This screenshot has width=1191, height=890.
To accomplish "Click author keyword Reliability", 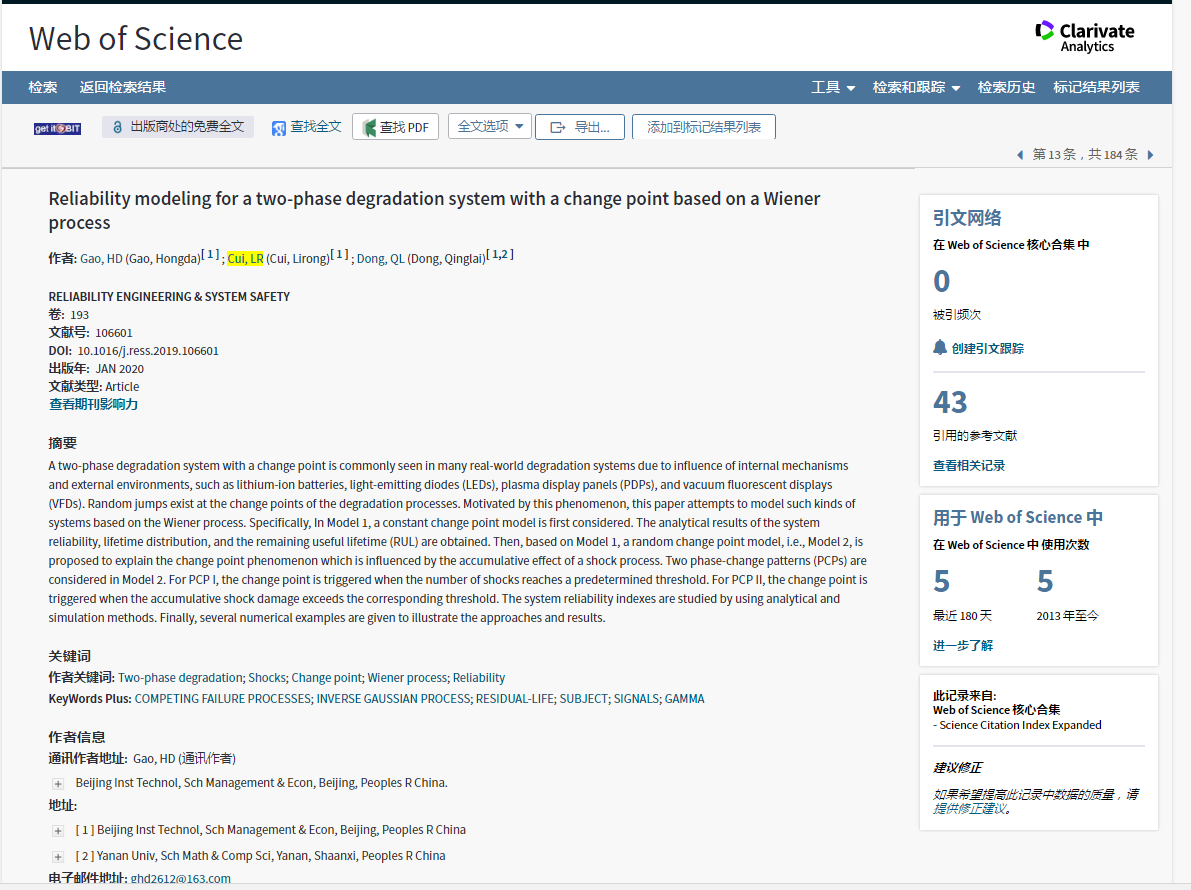I will (479, 678).
